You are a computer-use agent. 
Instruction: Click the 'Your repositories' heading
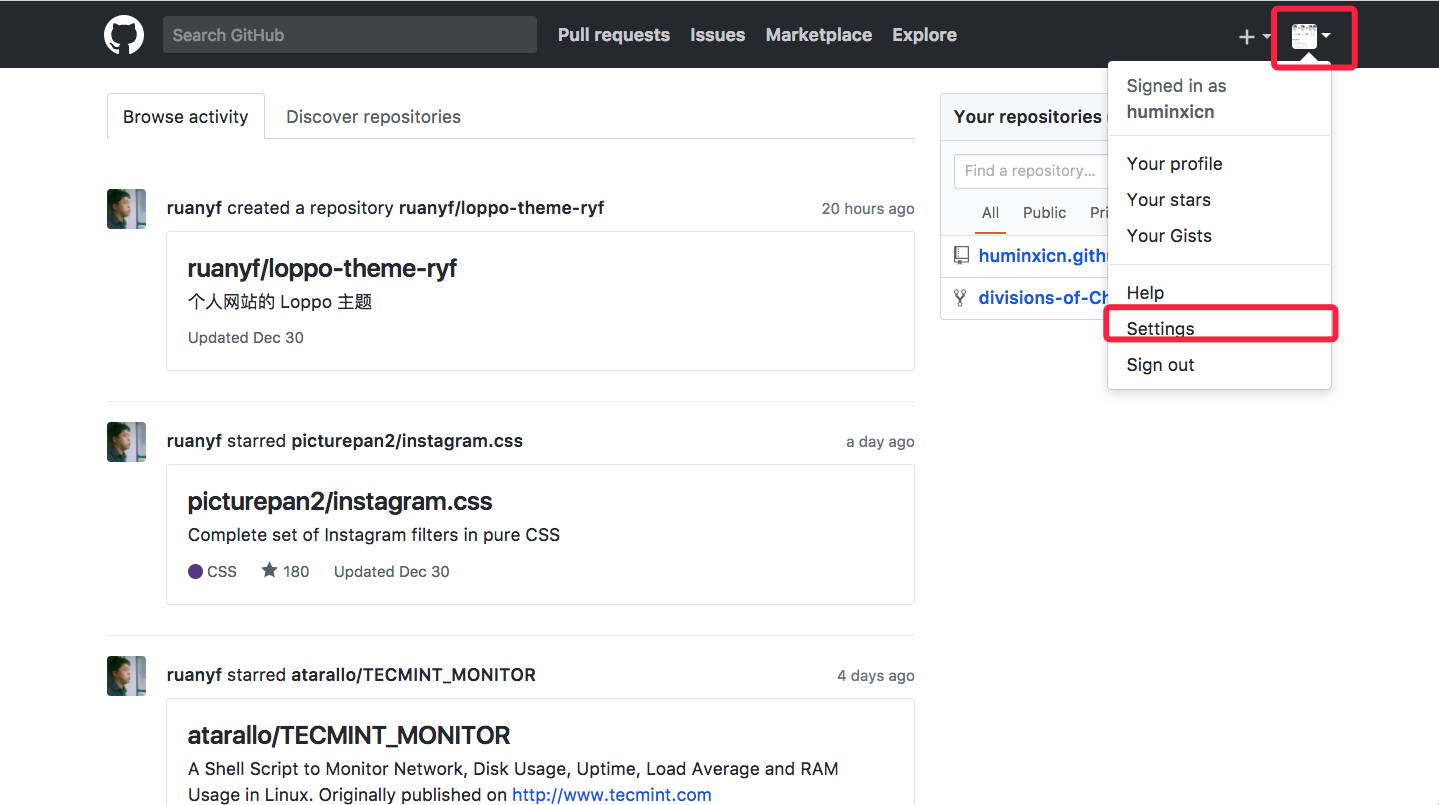pyautogui.click(x=1027, y=116)
